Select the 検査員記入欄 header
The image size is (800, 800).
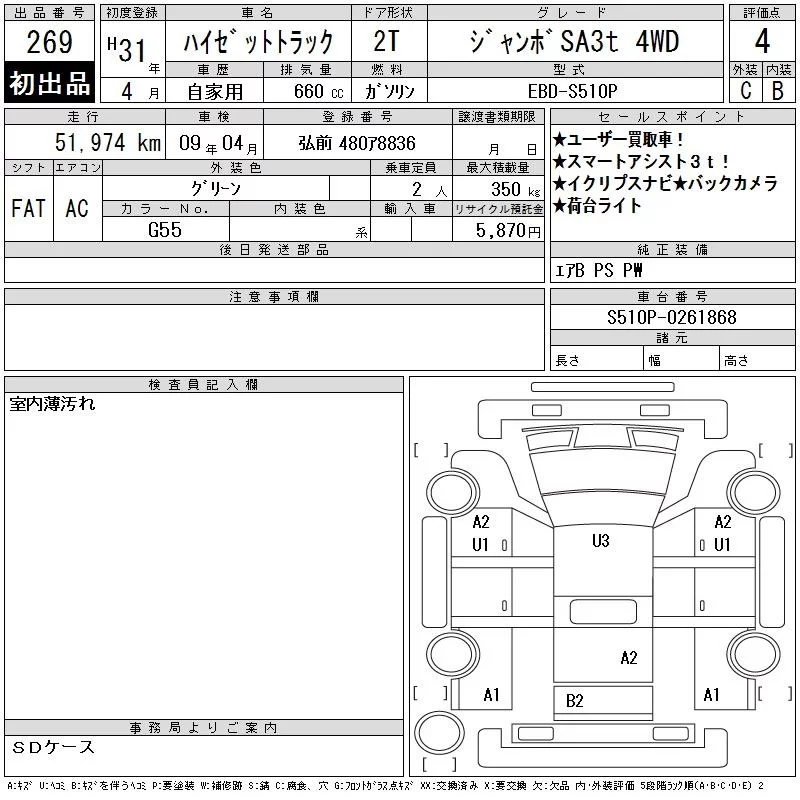click(x=204, y=385)
